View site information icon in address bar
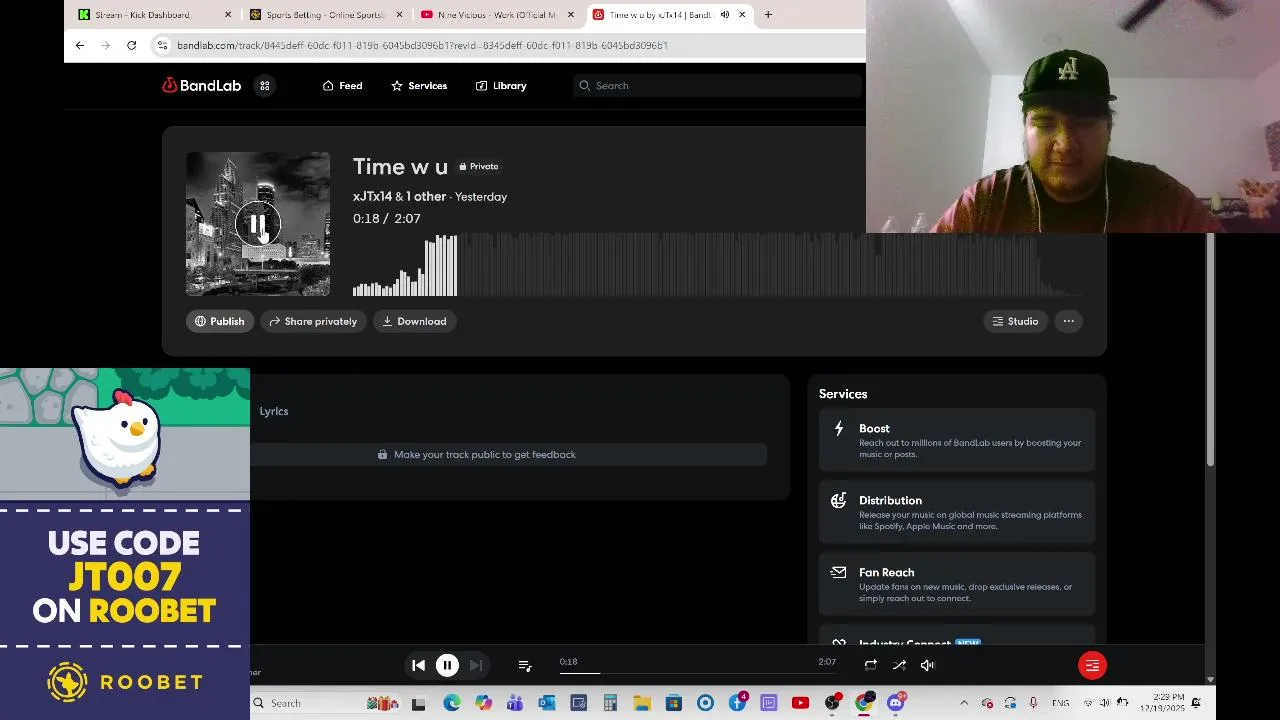 (x=162, y=45)
